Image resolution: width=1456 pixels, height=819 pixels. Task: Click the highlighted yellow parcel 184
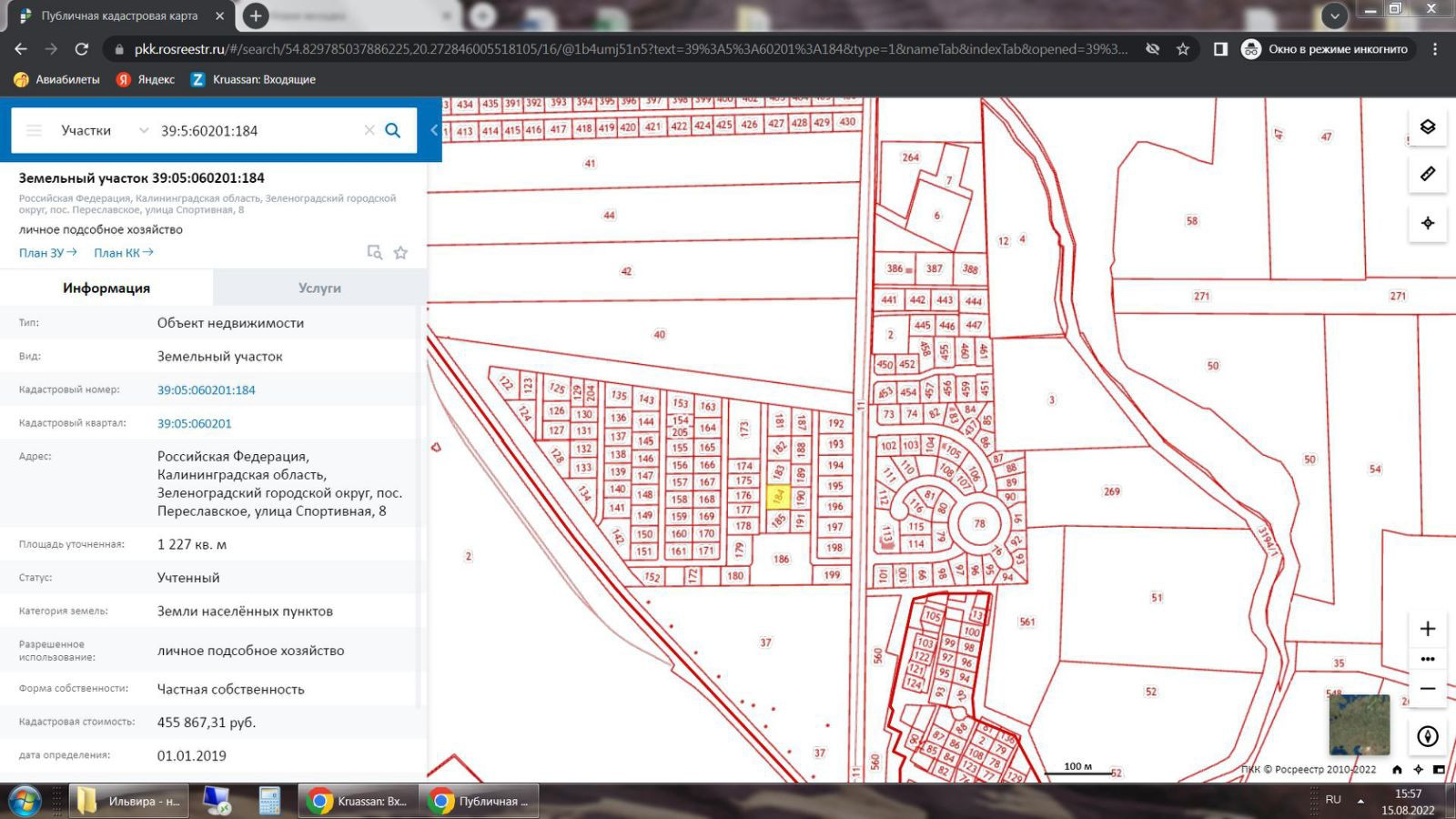tap(778, 497)
